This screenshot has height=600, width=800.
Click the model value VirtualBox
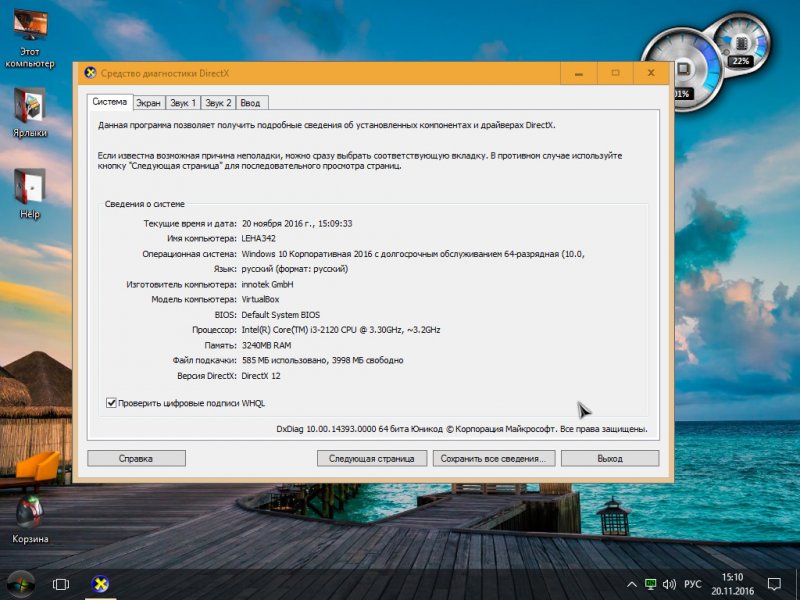tap(260, 299)
